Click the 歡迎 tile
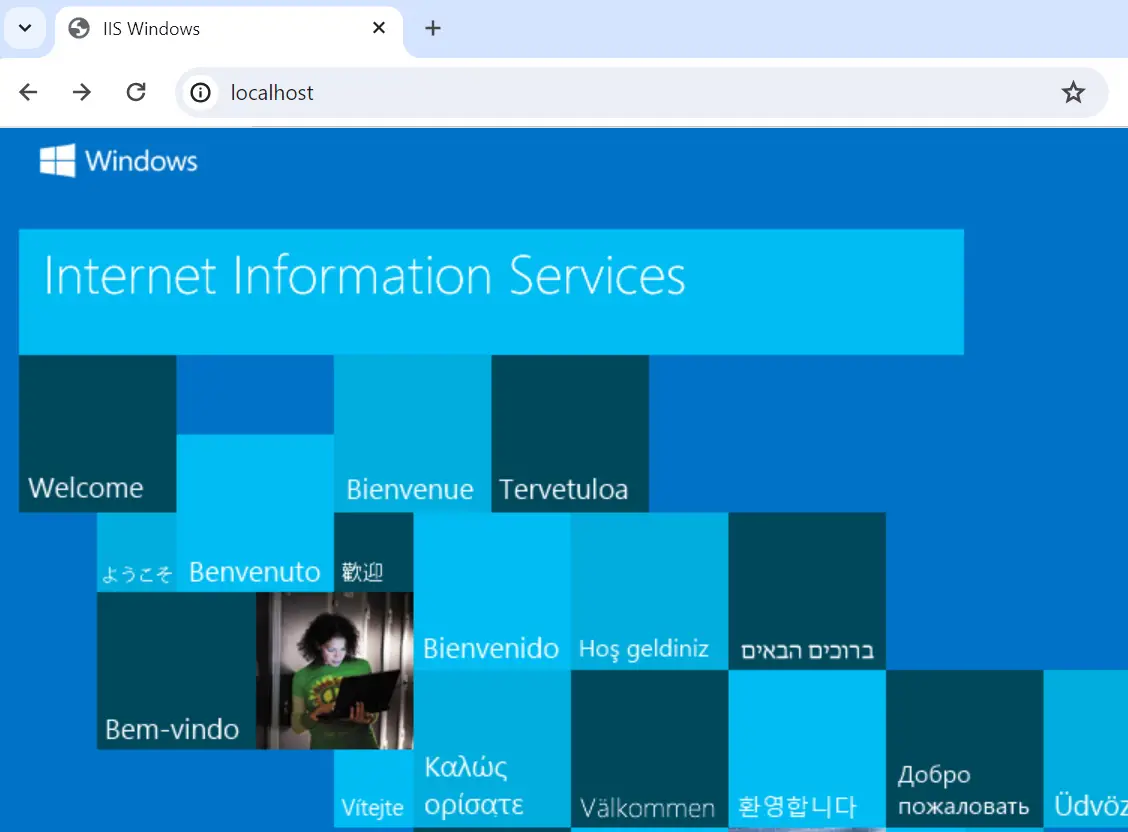This screenshot has width=1128, height=832. (374, 552)
